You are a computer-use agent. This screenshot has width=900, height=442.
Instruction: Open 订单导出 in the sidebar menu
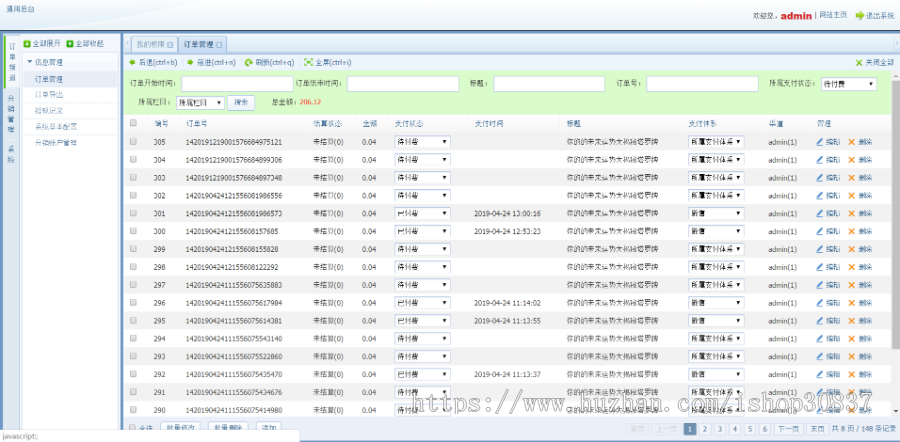coord(48,94)
